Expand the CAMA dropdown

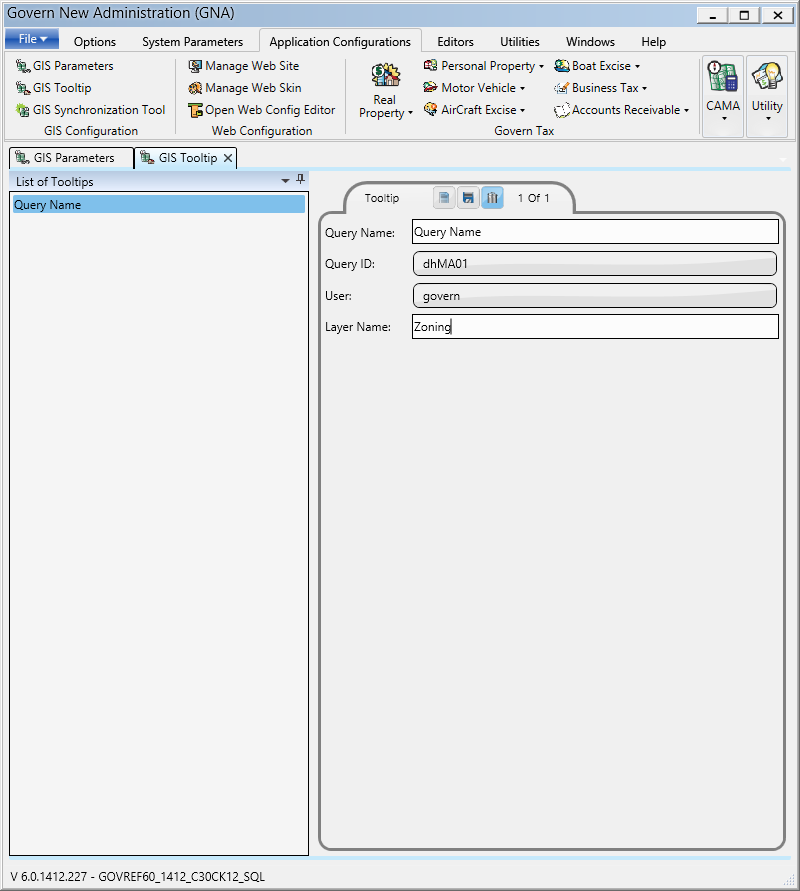(723, 96)
